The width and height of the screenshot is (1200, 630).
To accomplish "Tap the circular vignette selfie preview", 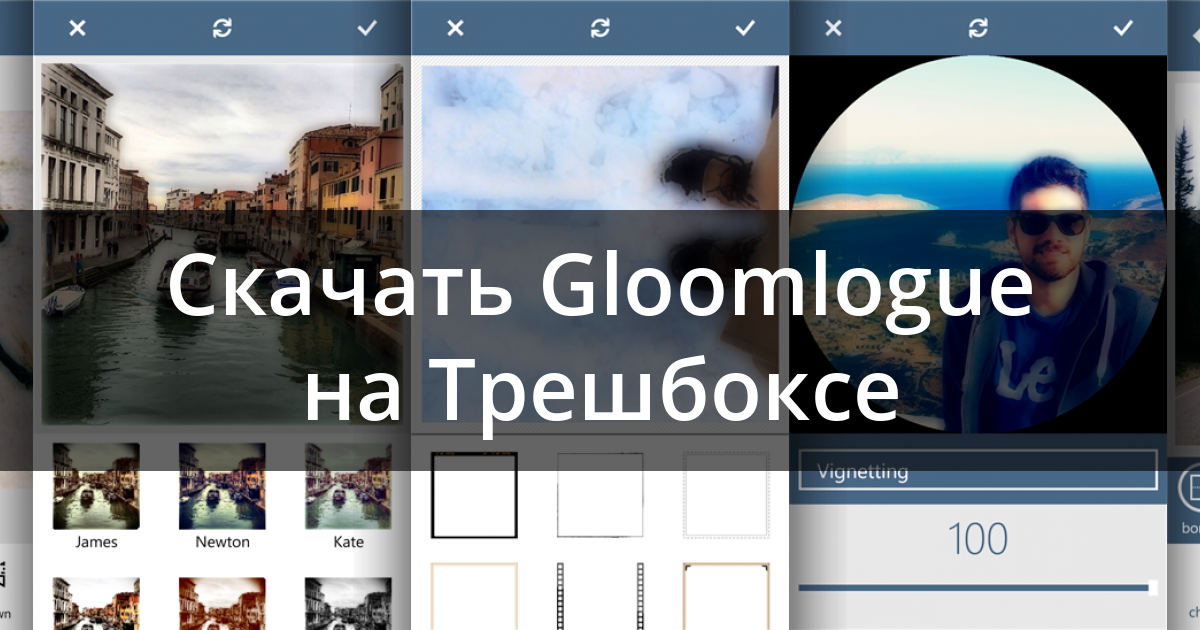I will coord(978,245).
